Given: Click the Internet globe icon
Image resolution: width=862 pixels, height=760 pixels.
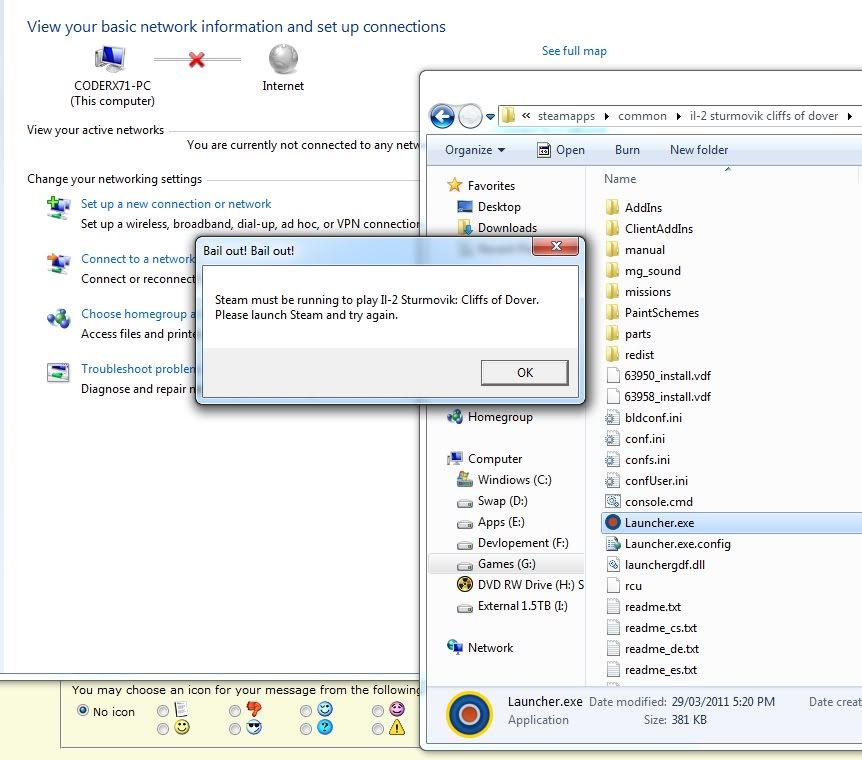Looking at the screenshot, I should pyautogui.click(x=283, y=59).
